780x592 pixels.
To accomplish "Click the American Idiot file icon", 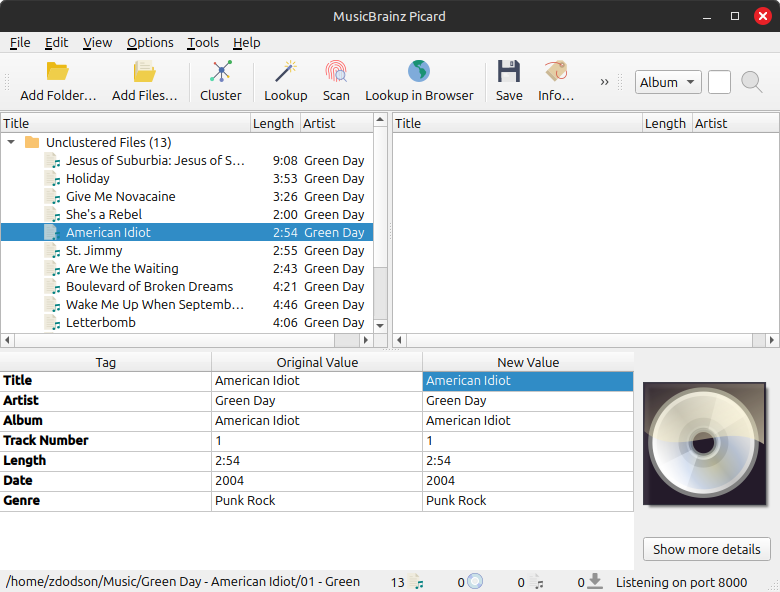I will click(x=52, y=232).
